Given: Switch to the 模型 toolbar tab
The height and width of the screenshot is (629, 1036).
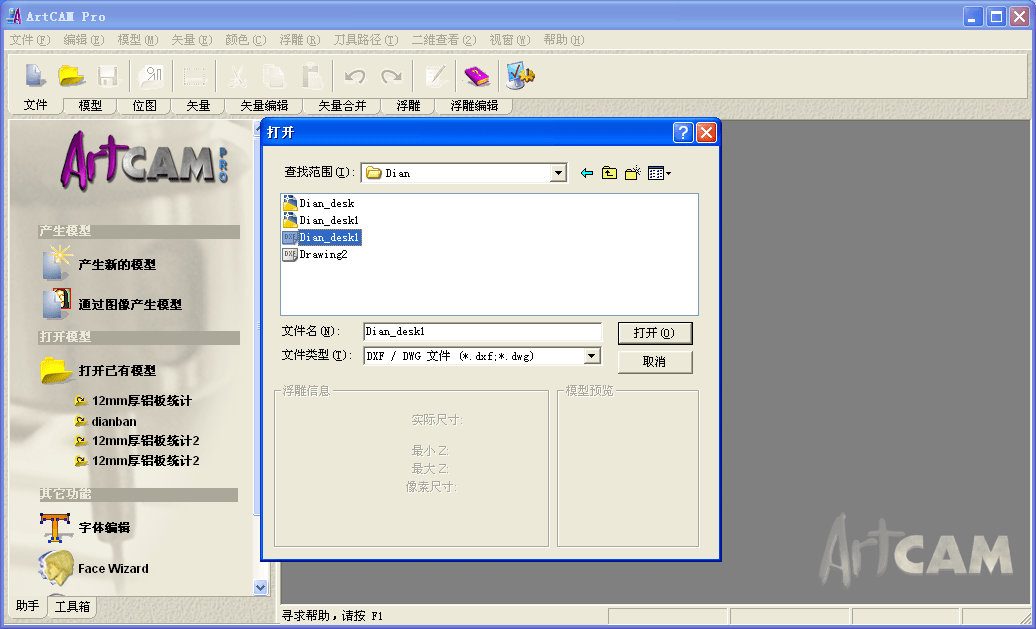Looking at the screenshot, I should pyautogui.click(x=91, y=106).
